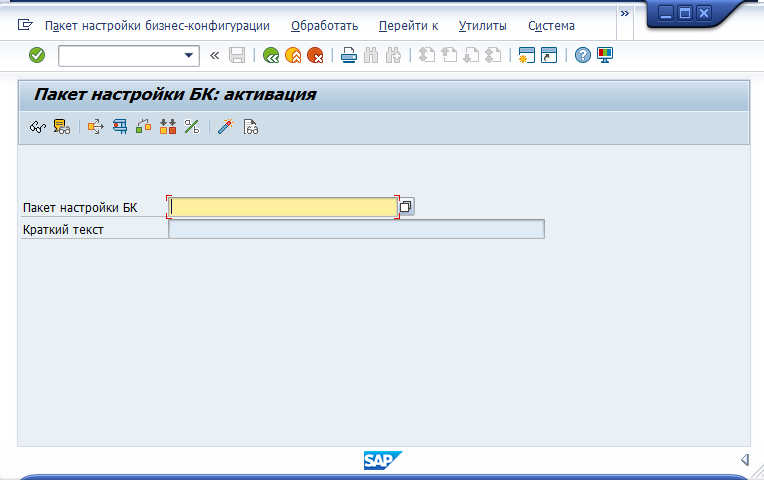Screen dimensions: 764x480
Task: Click the Create new session icon
Action: (527, 56)
